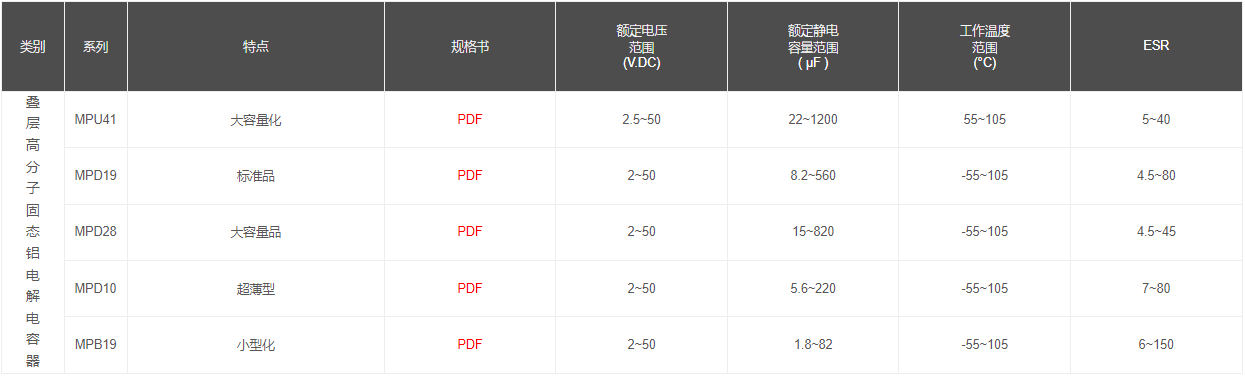Click the MPU41 series name
Screen dimensions: 1245x378
pos(95,119)
